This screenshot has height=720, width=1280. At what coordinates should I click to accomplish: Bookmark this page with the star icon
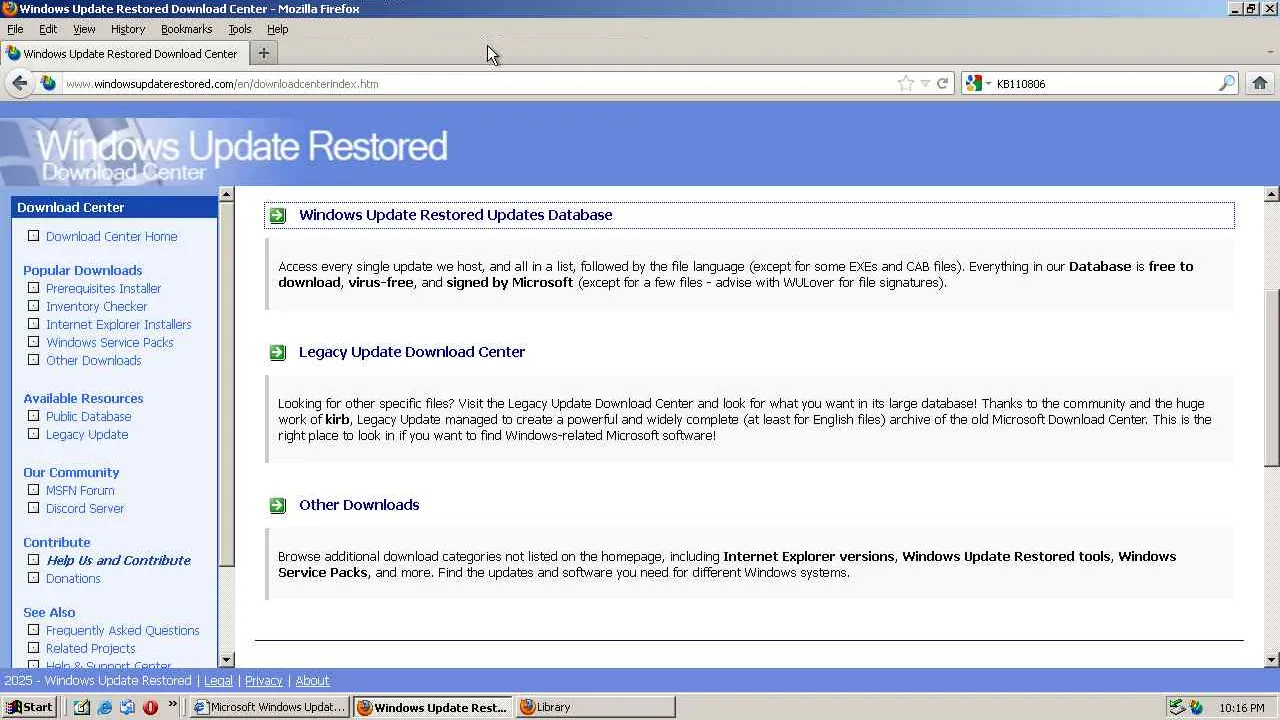click(x=906, y=84)
